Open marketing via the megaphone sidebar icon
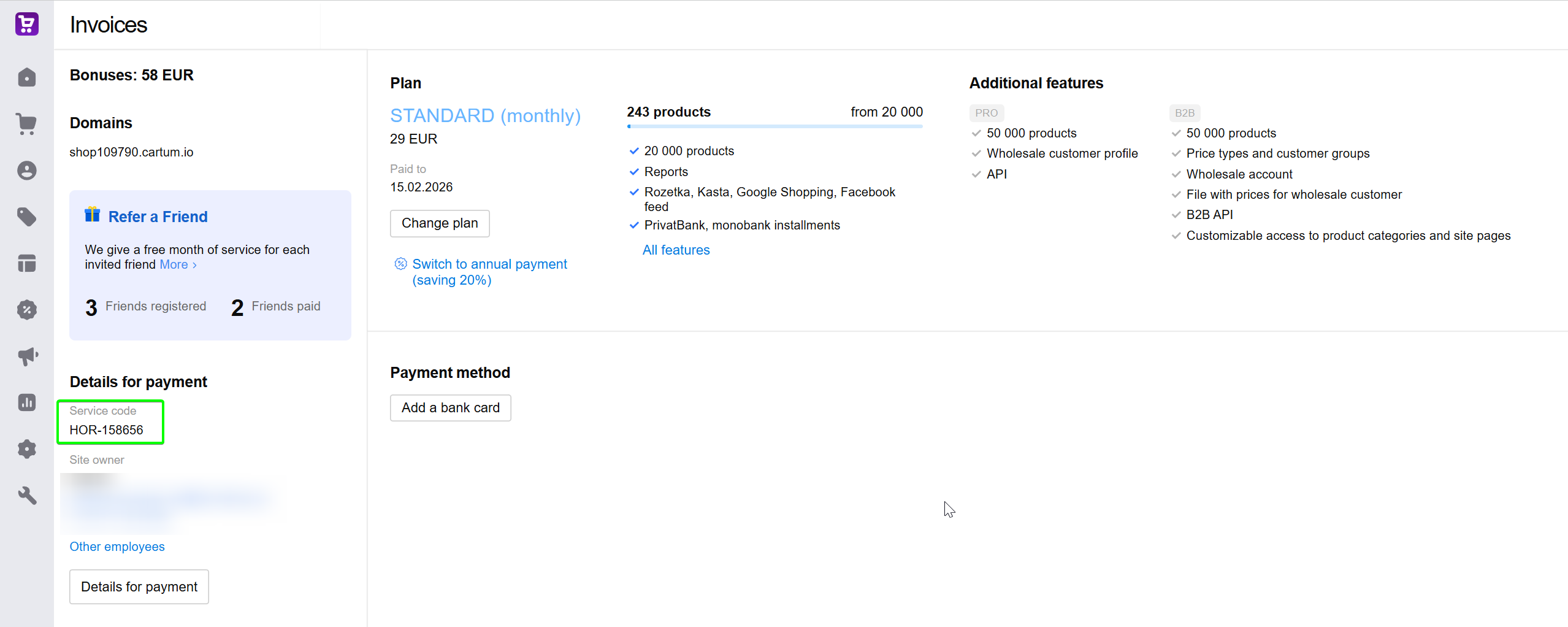The width and height of the screenshot is (1568, 627). [x=26, y=356]
